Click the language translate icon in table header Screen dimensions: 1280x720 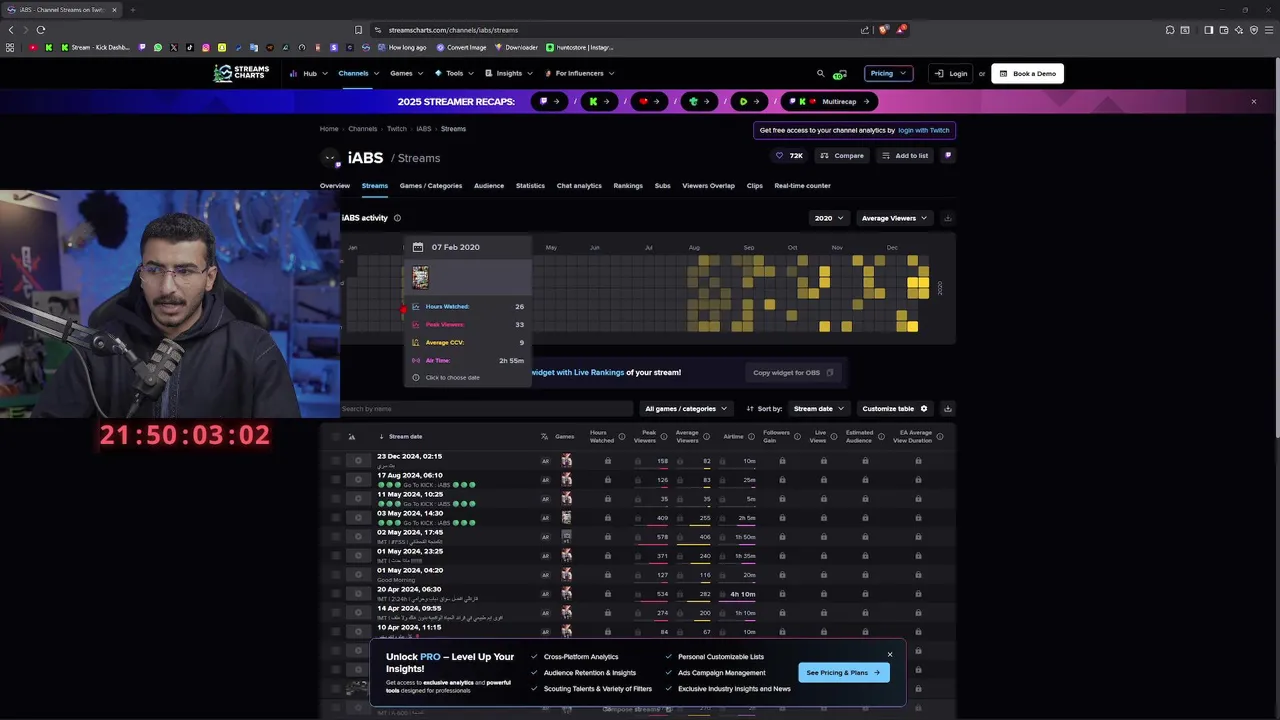pos(544,437)
